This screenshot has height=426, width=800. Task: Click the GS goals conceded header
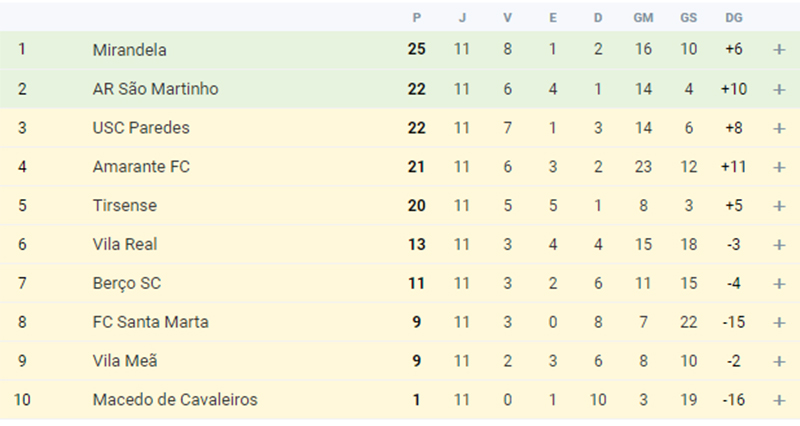[688, 18]
